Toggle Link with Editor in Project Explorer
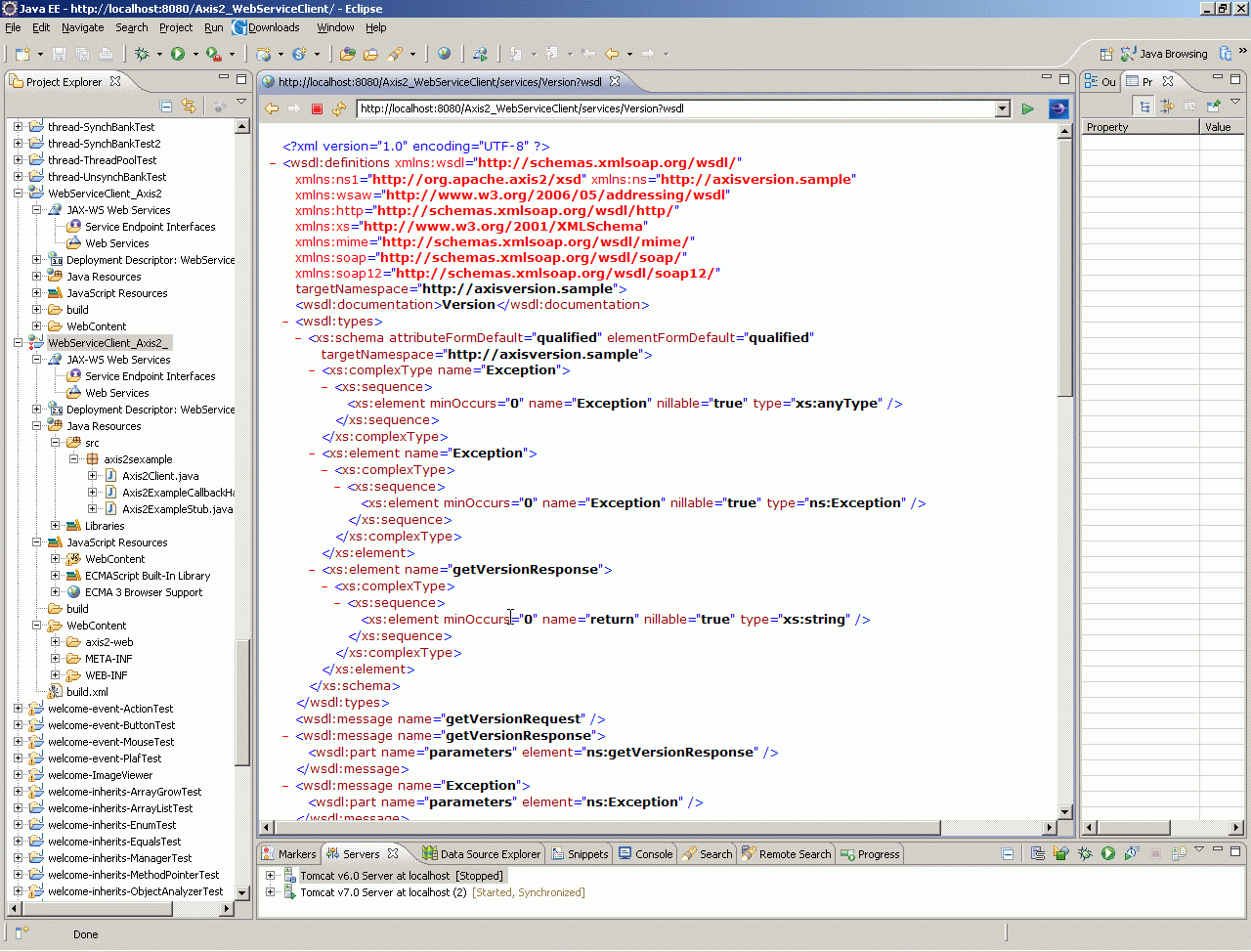 [189, 106]
